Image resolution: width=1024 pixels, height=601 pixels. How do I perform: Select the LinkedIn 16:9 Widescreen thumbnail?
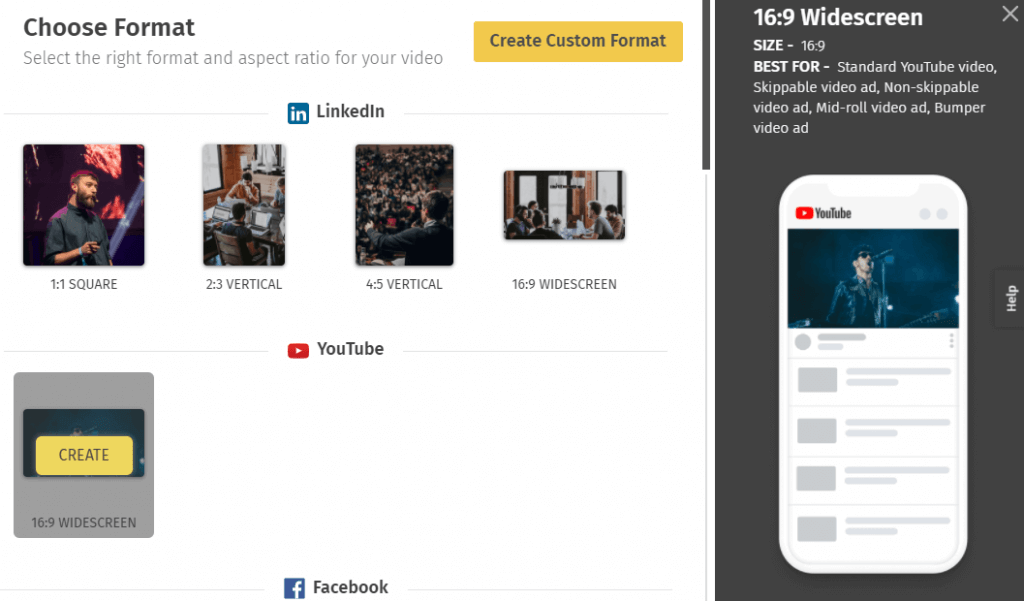tap(564, 205)
